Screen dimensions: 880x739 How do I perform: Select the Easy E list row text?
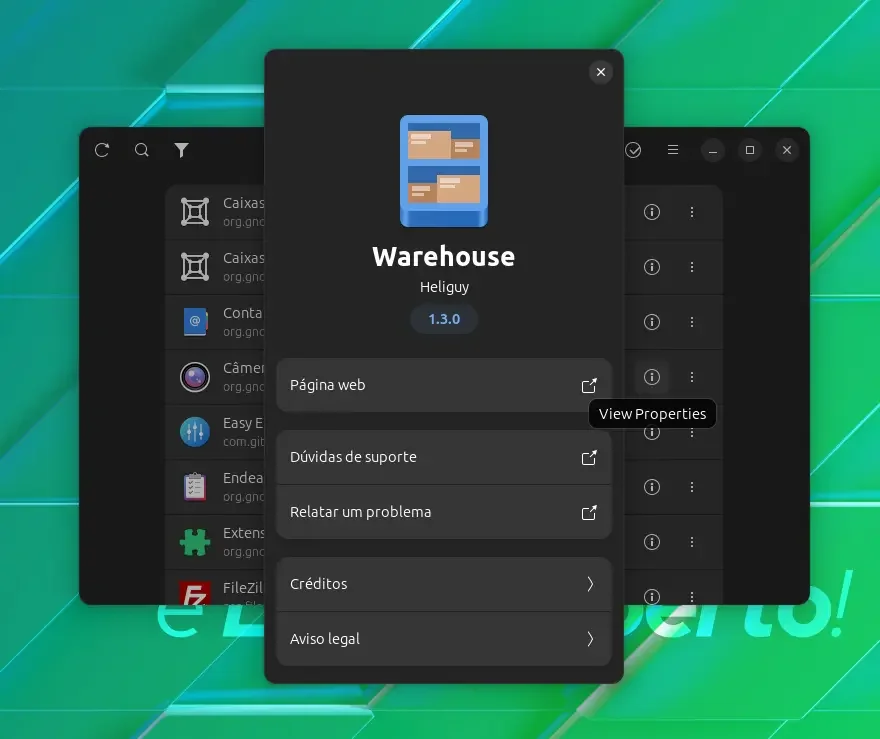243,424
